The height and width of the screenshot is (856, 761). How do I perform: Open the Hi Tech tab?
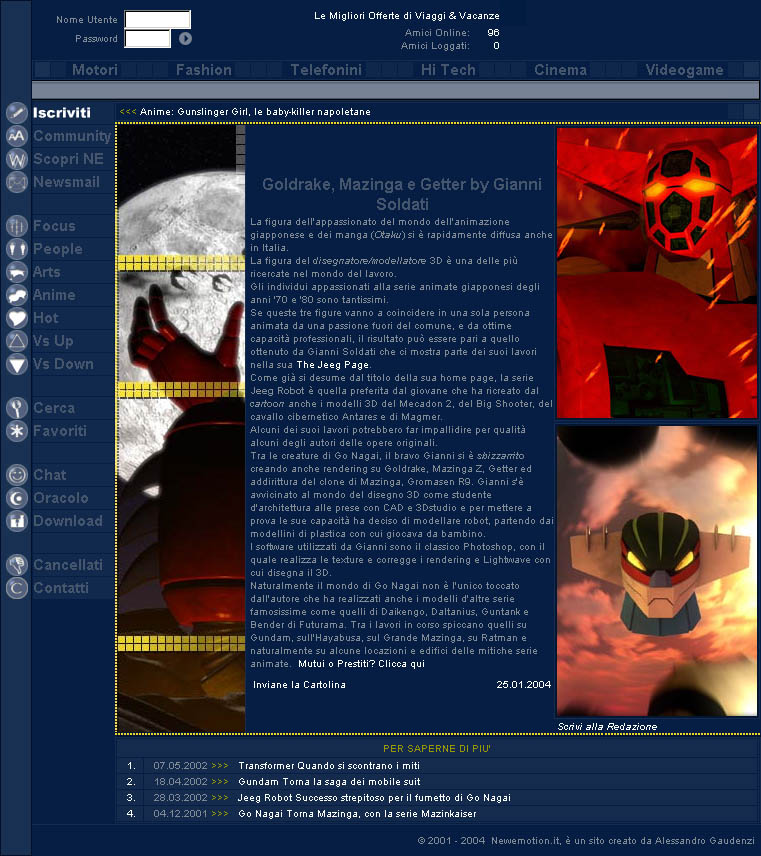[x=448, y=70]
